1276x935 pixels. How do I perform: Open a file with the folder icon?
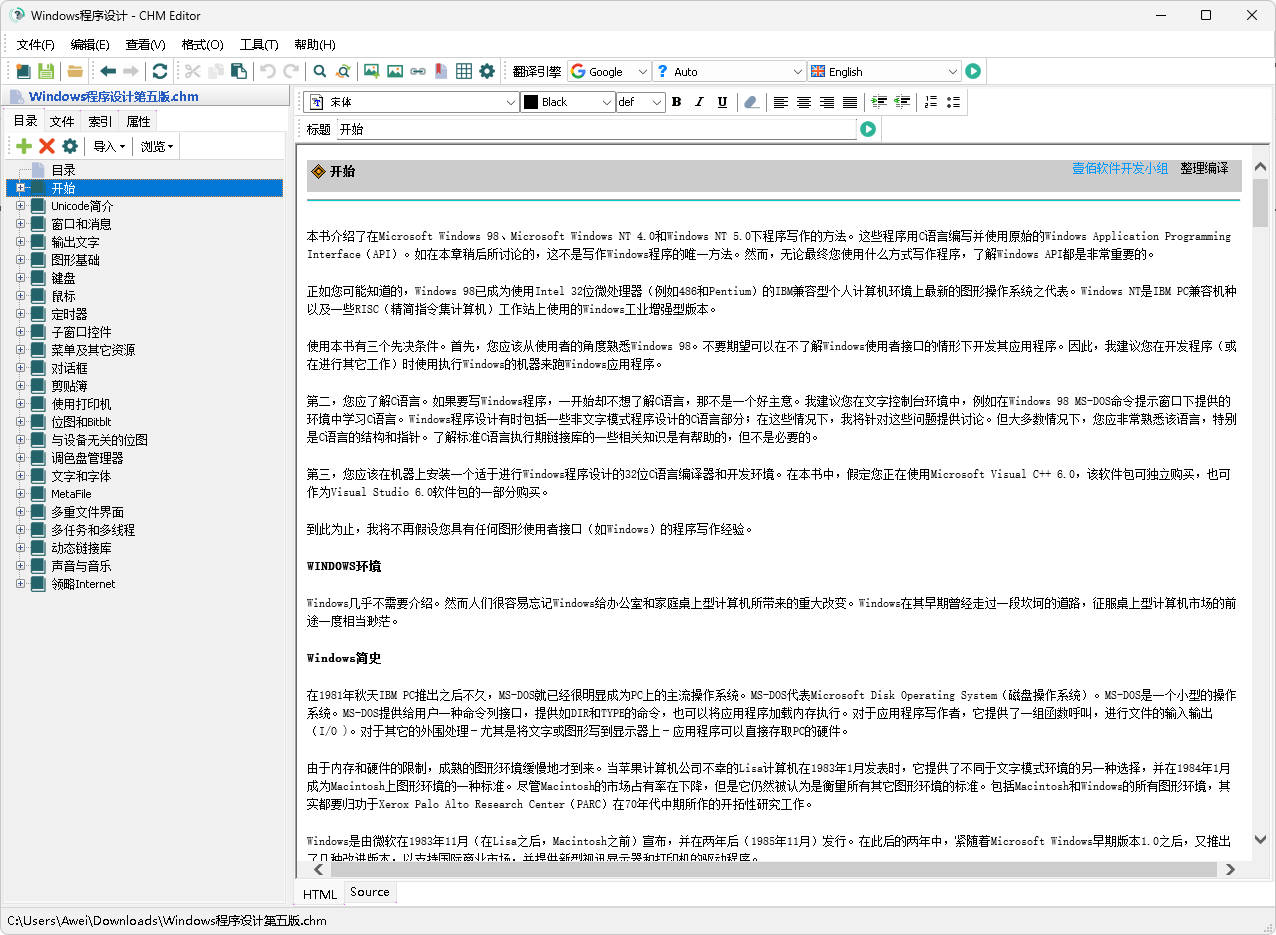click(75, 71)
